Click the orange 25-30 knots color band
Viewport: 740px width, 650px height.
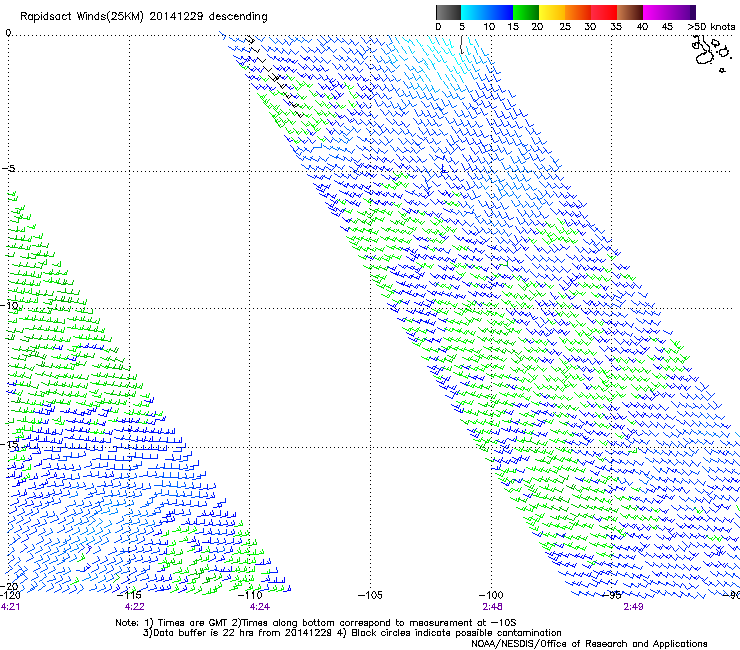pos(578,12)
